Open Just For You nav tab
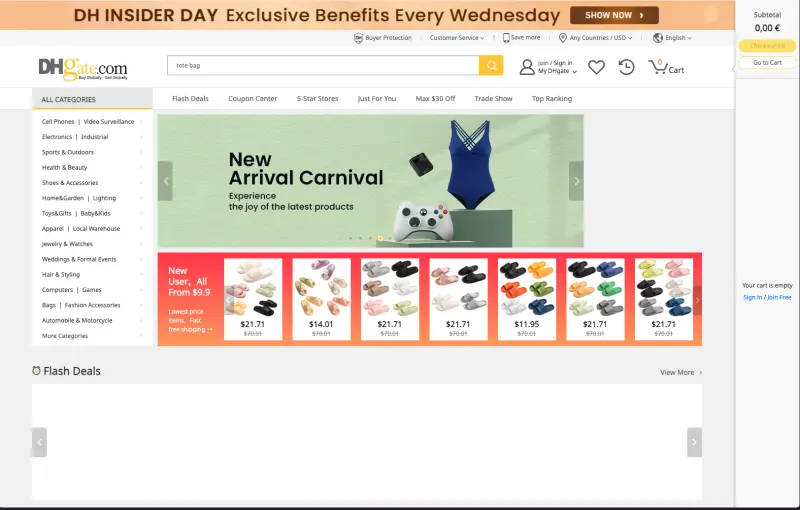The width and height of the screenshot is (800, 510). coord(377,98)
